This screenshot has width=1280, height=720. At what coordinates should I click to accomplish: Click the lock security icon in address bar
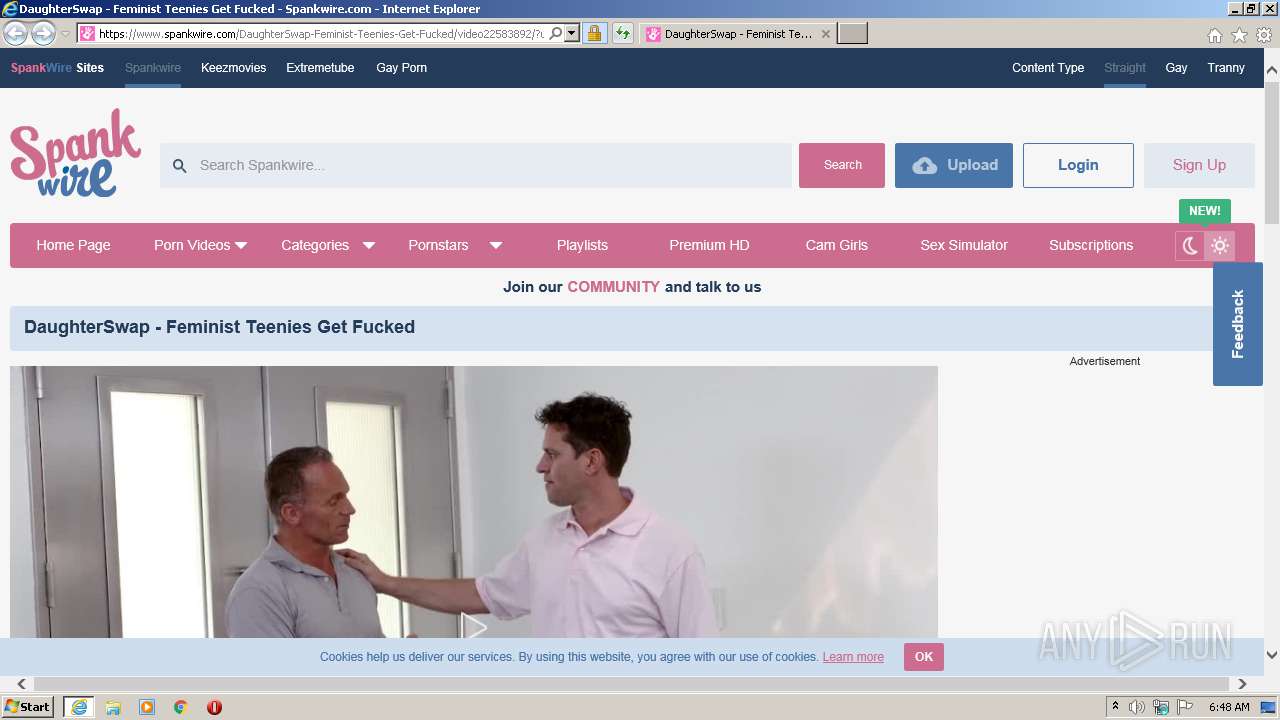click(x=594, y=34)
